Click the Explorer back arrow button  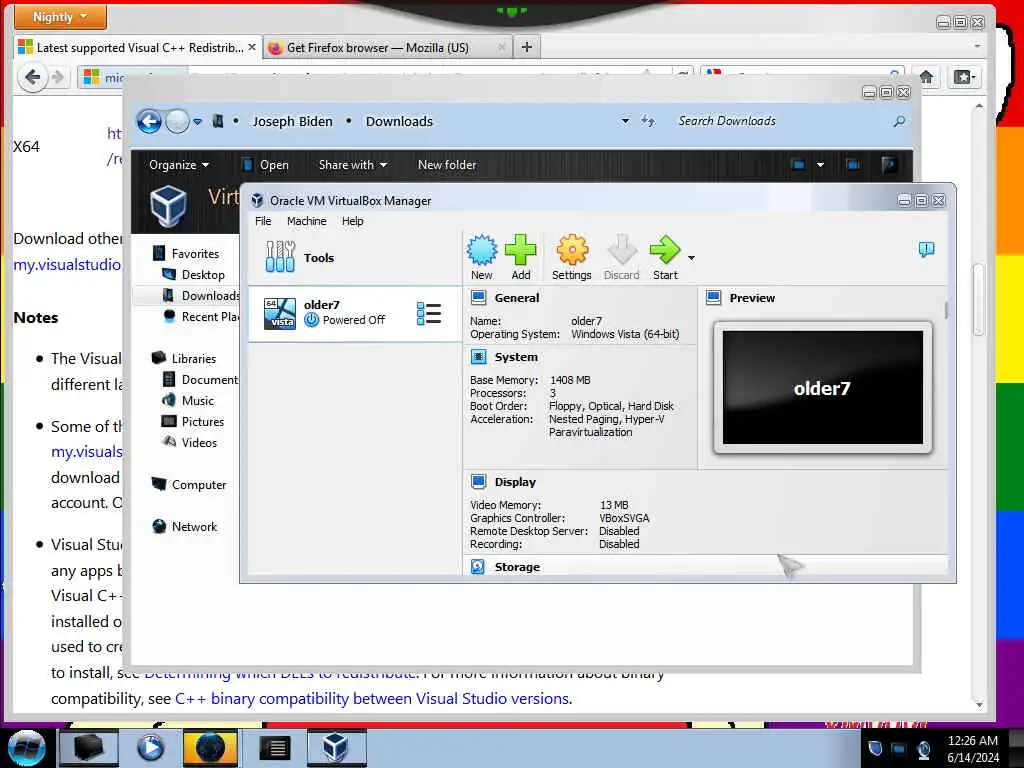[x=149, y=121]
